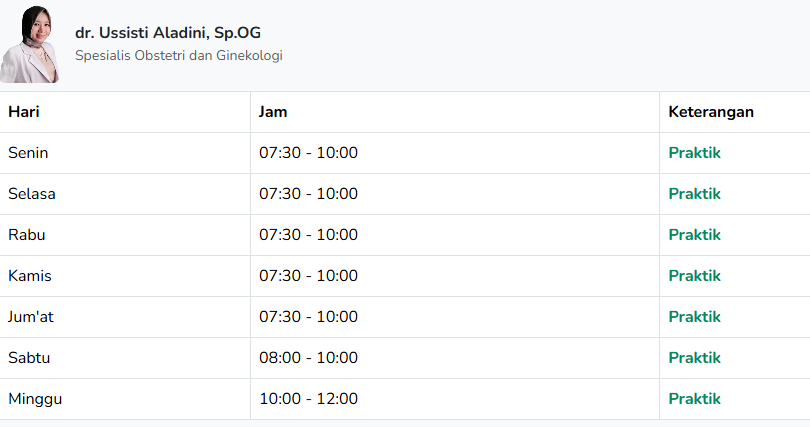Click the Jam column header
Screen dimensions: 810x427
(x=273, y=112)
